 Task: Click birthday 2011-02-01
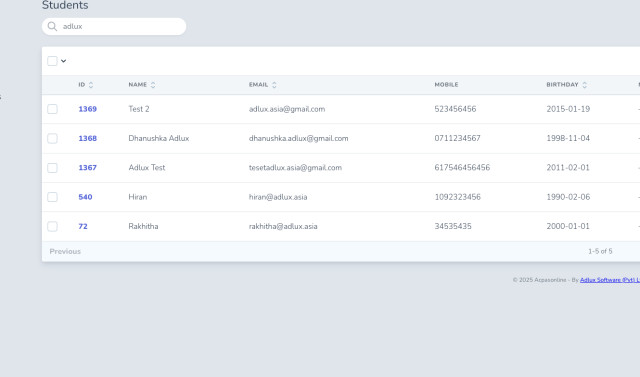click(x=568, y=168)
